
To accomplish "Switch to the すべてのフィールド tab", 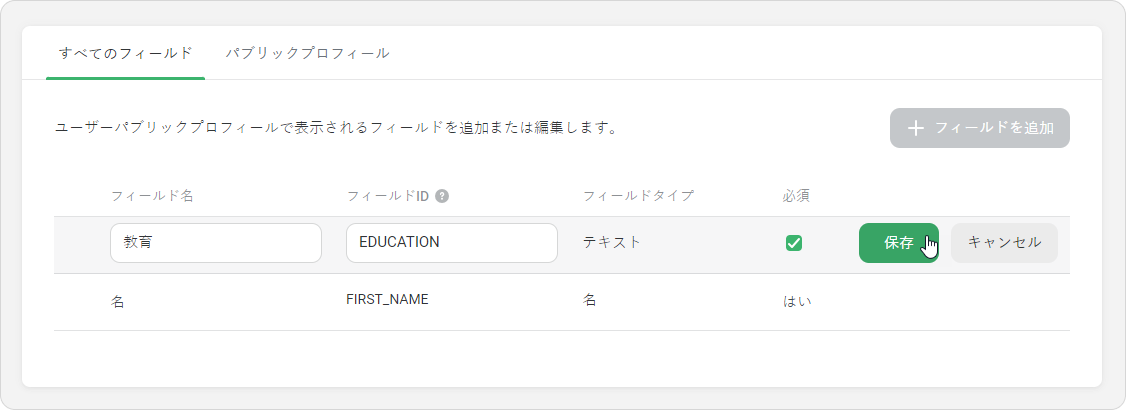I will [126, 53].
